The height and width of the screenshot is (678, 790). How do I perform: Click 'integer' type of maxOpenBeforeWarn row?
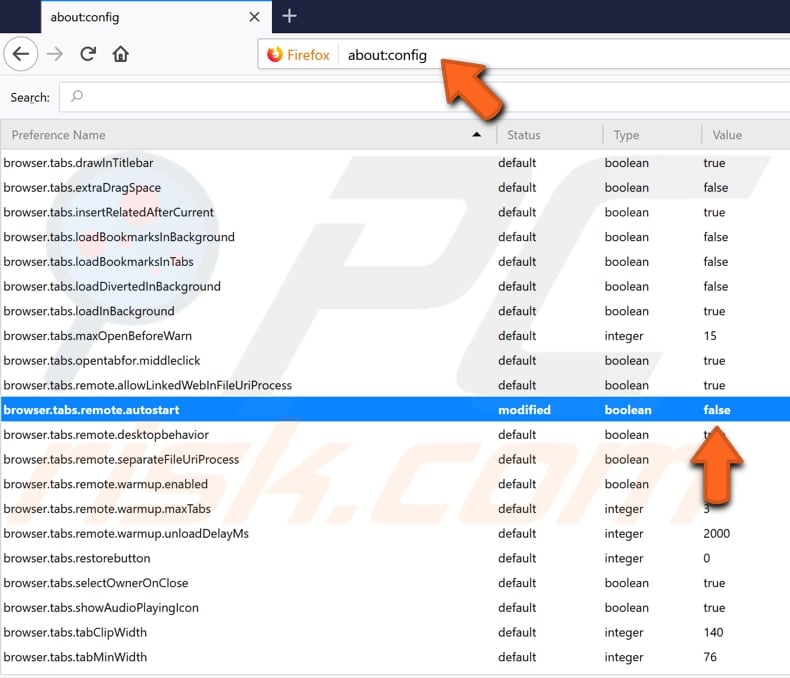click(624, 336)
